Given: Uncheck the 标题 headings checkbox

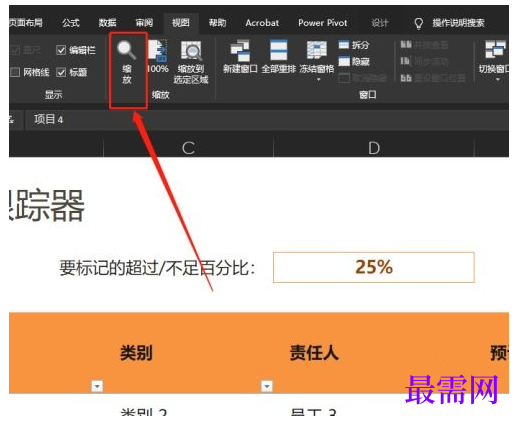Looking at the screenshot, I should (61, 72).
